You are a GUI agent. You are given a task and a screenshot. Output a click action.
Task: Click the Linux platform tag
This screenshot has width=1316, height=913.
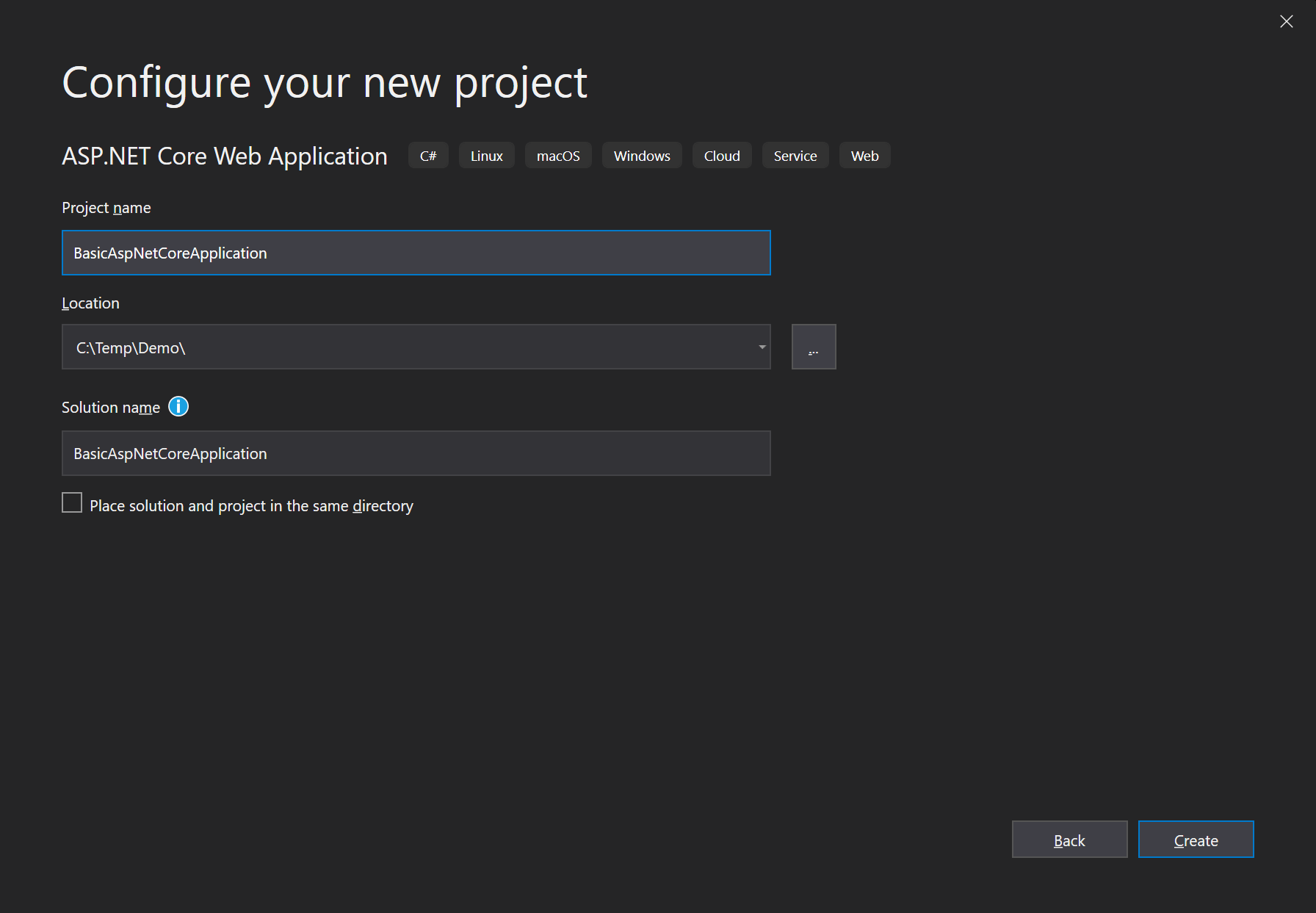coord(486,156)
